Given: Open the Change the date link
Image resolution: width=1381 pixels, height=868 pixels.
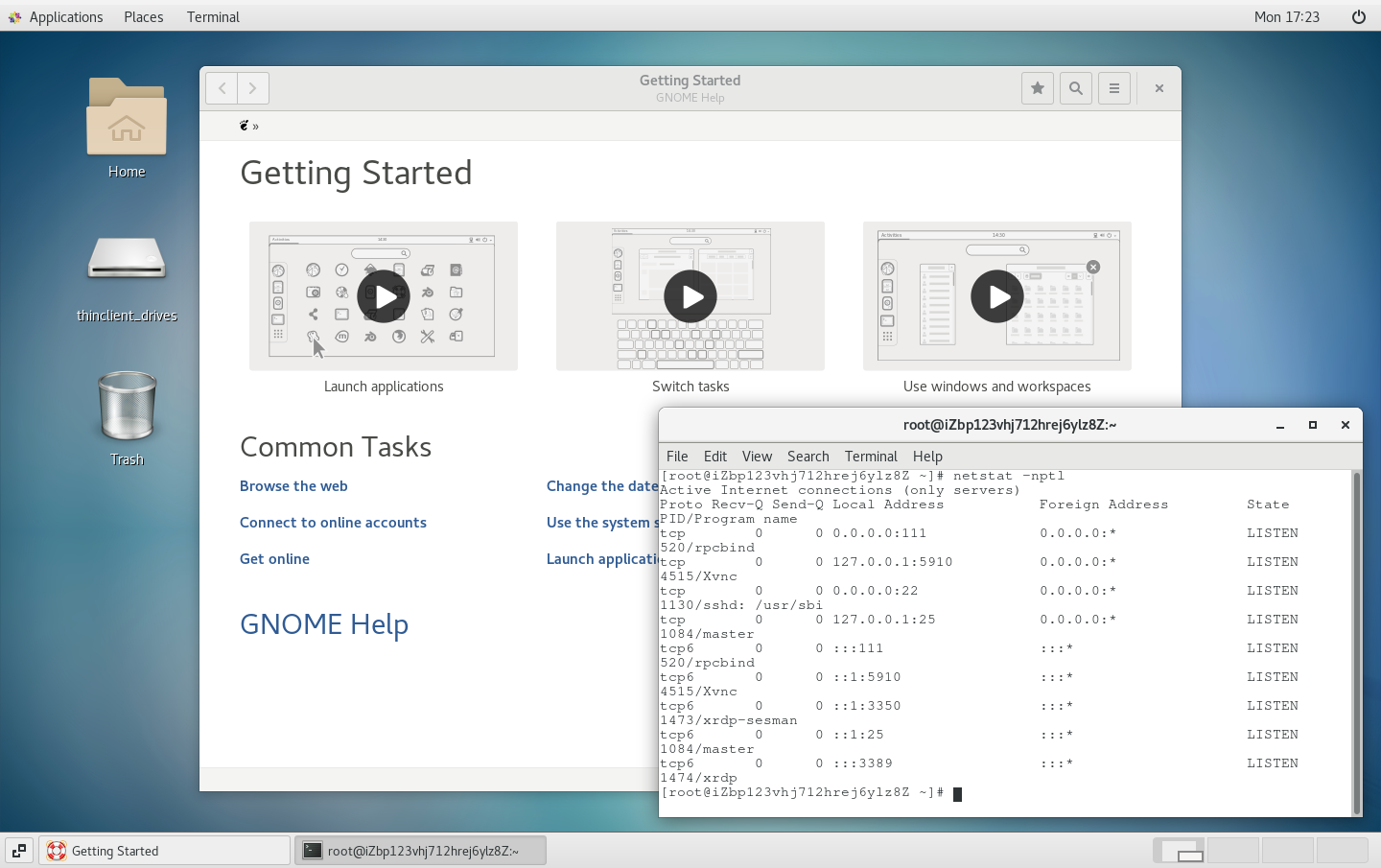Looking at the screenshot, I should pyautogui.click(x=602, y=486).
